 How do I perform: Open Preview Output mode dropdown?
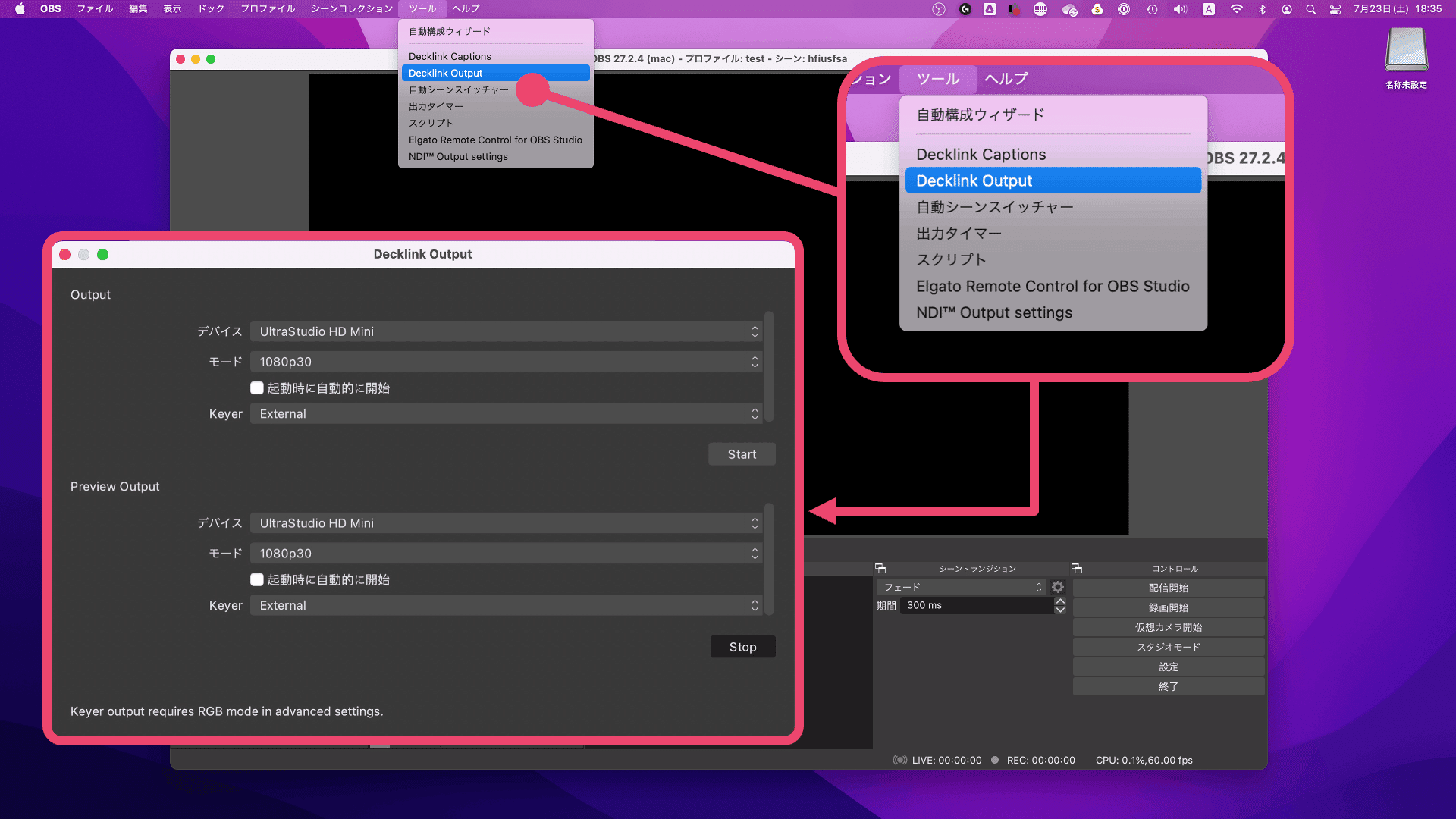(506, 554)
